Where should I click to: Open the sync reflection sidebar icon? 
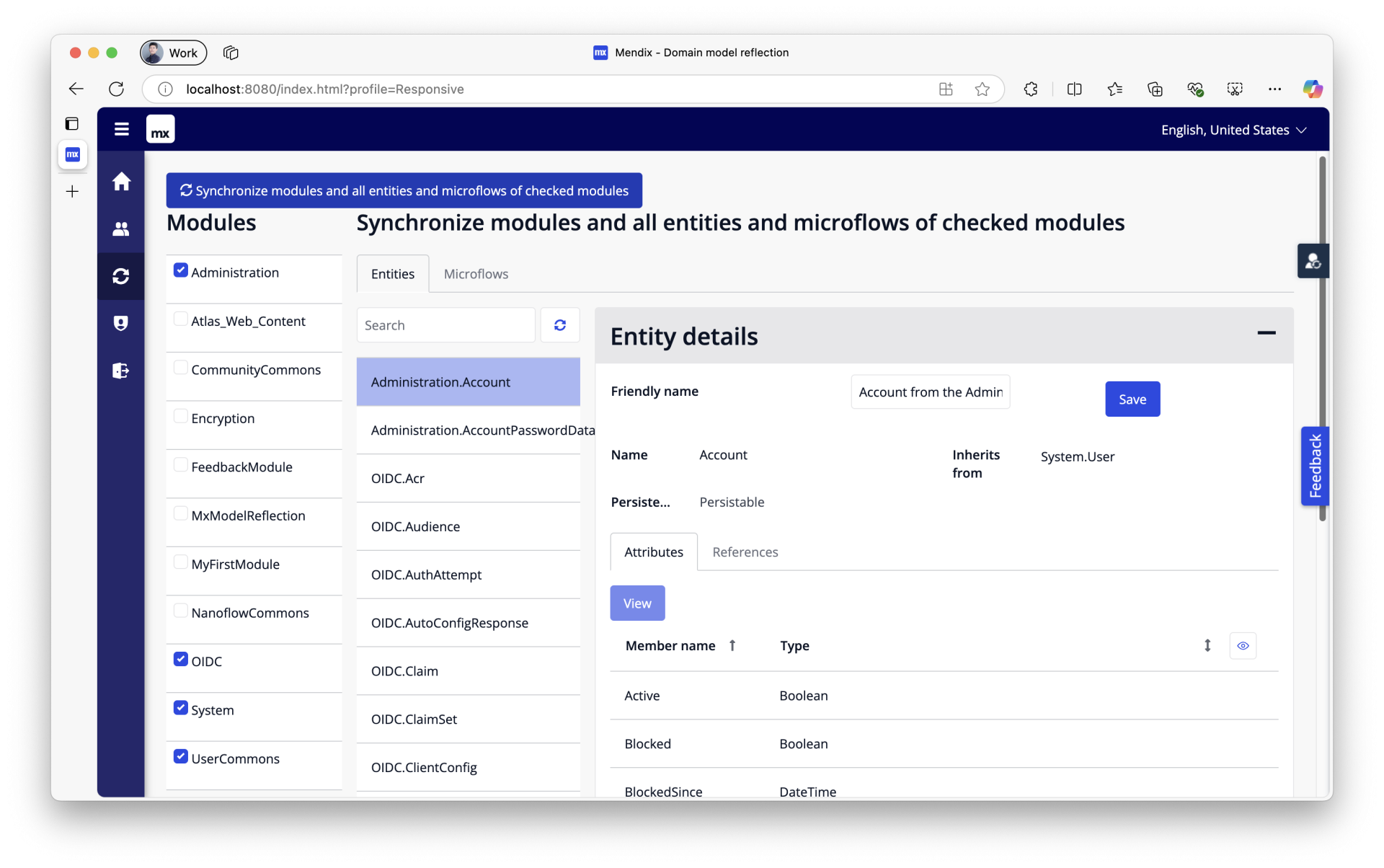click(121, 276)
